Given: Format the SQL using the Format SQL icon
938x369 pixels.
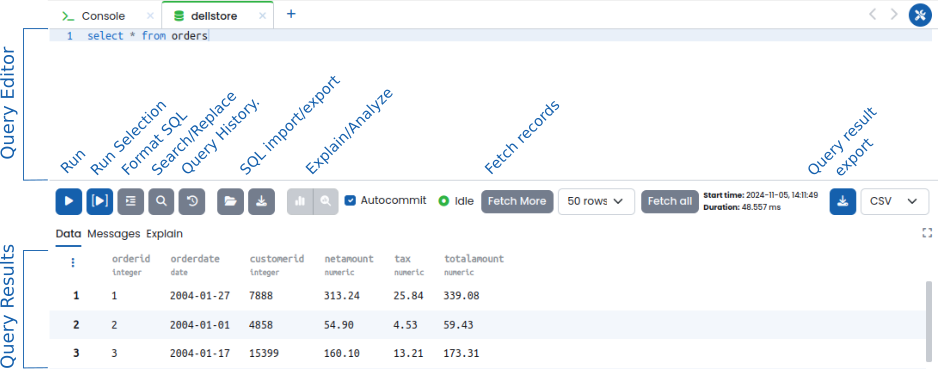Looking at the screenshot, I should click(x=130, y=202).
